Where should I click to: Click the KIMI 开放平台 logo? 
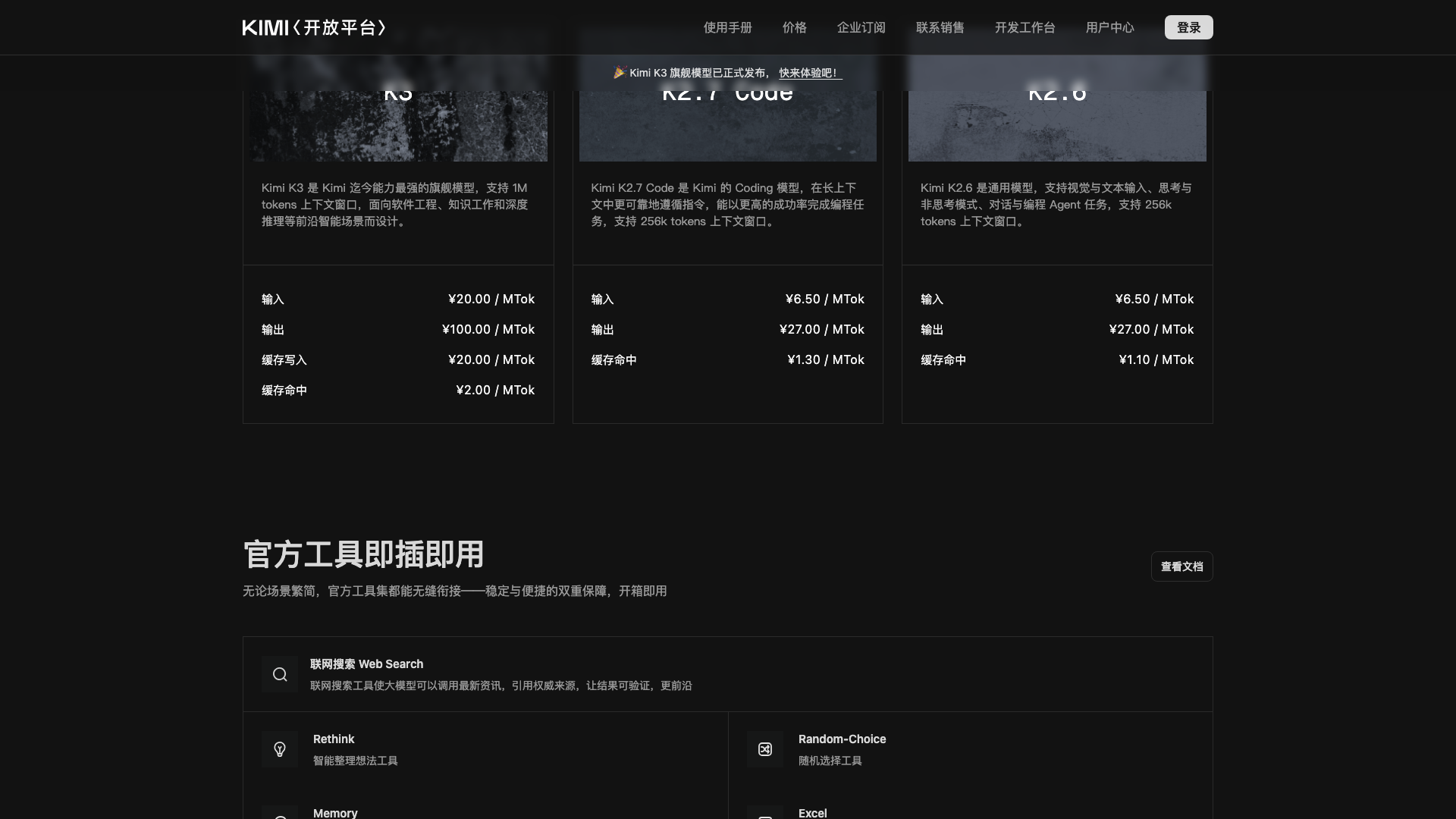point(315,27)
